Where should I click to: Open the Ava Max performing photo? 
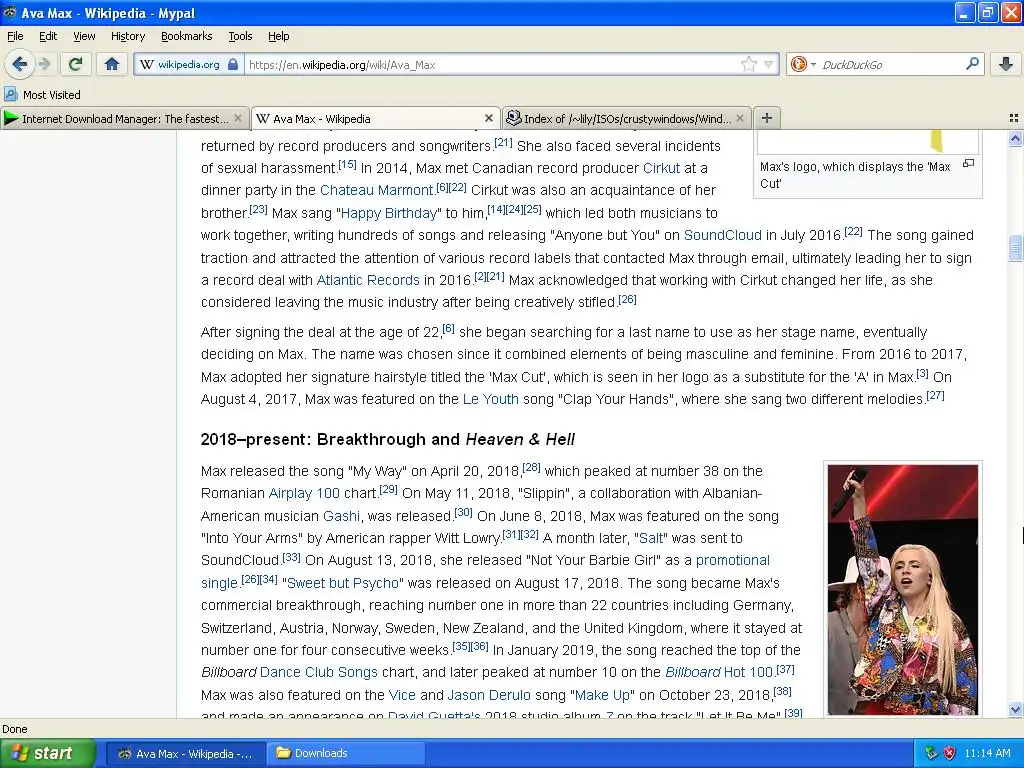click(903, 590)
